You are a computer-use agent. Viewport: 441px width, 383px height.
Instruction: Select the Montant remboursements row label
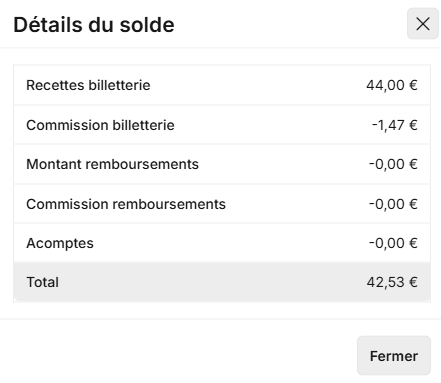point(112,164)
